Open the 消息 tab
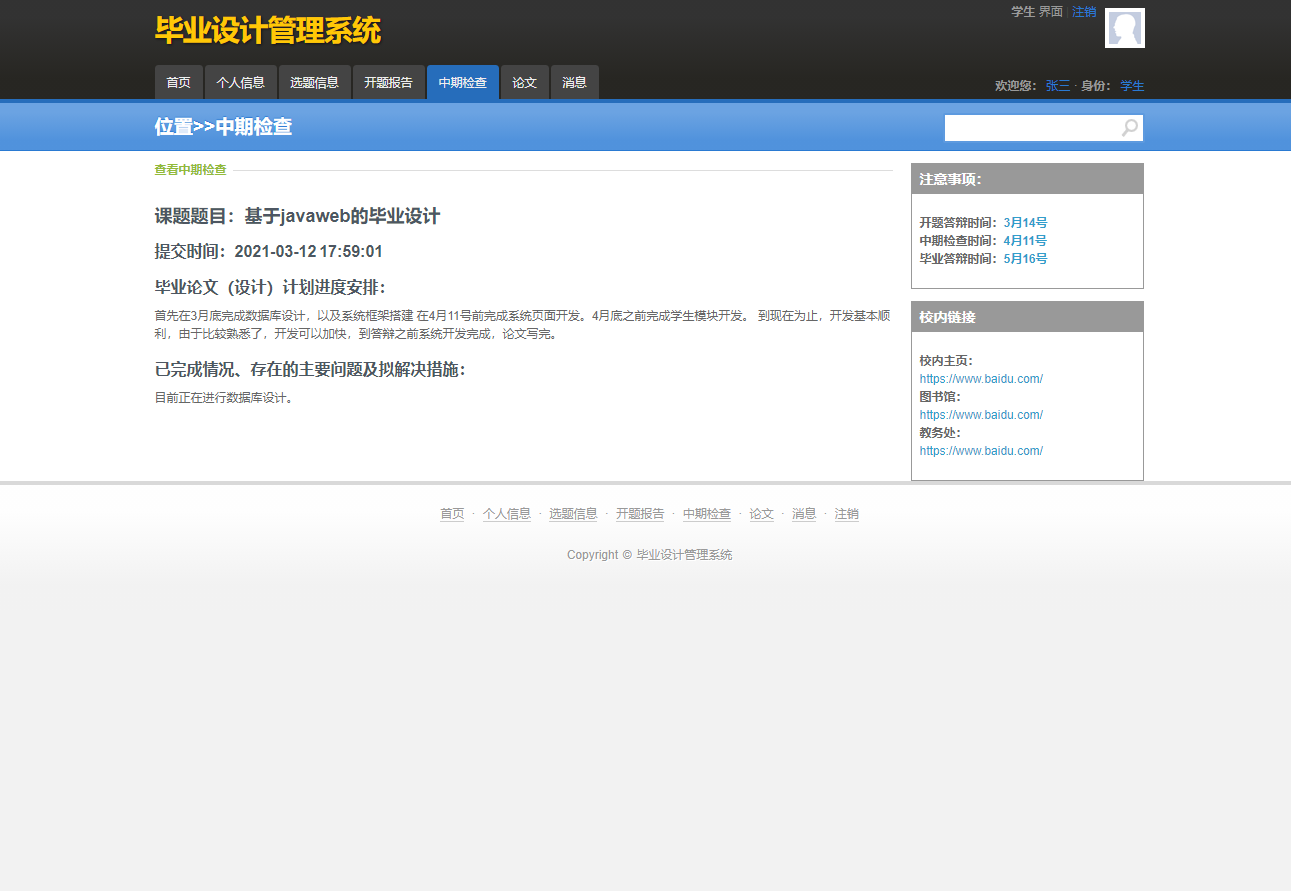The width and height of the screenshot is (1291, 891). tap(574, 82)
